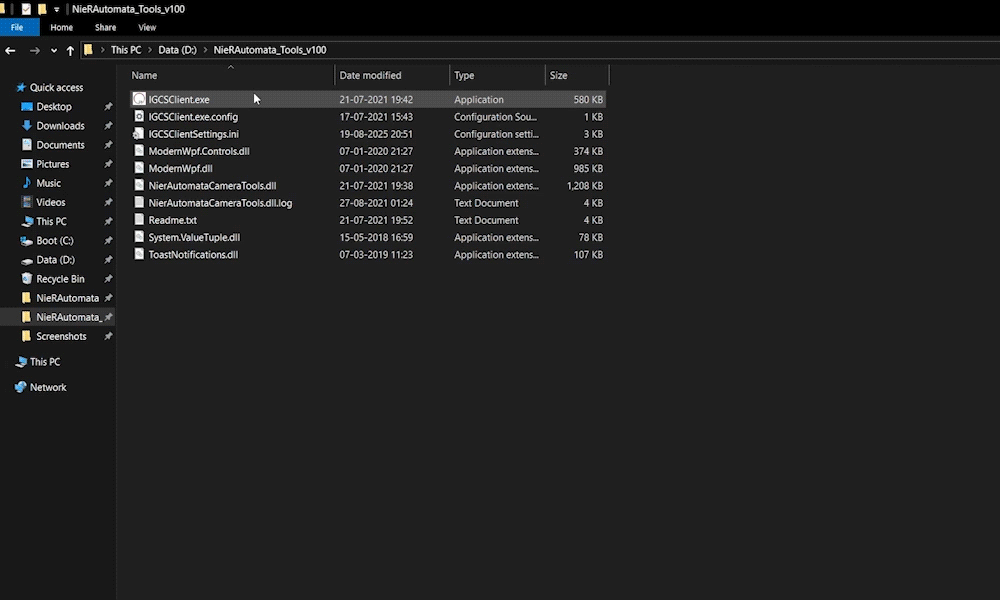Click the NierAutomataCameraTools.dll.log file icon

click(x=139, y=203)
